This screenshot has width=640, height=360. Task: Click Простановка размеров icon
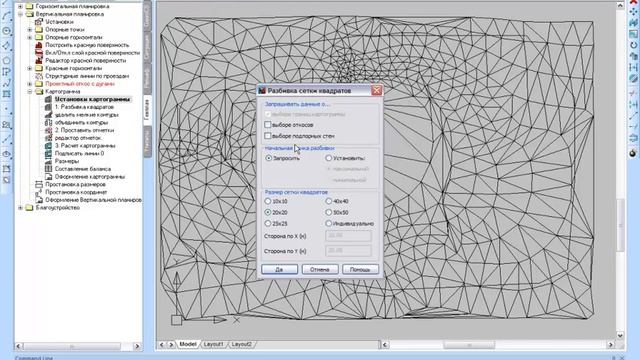39,184
